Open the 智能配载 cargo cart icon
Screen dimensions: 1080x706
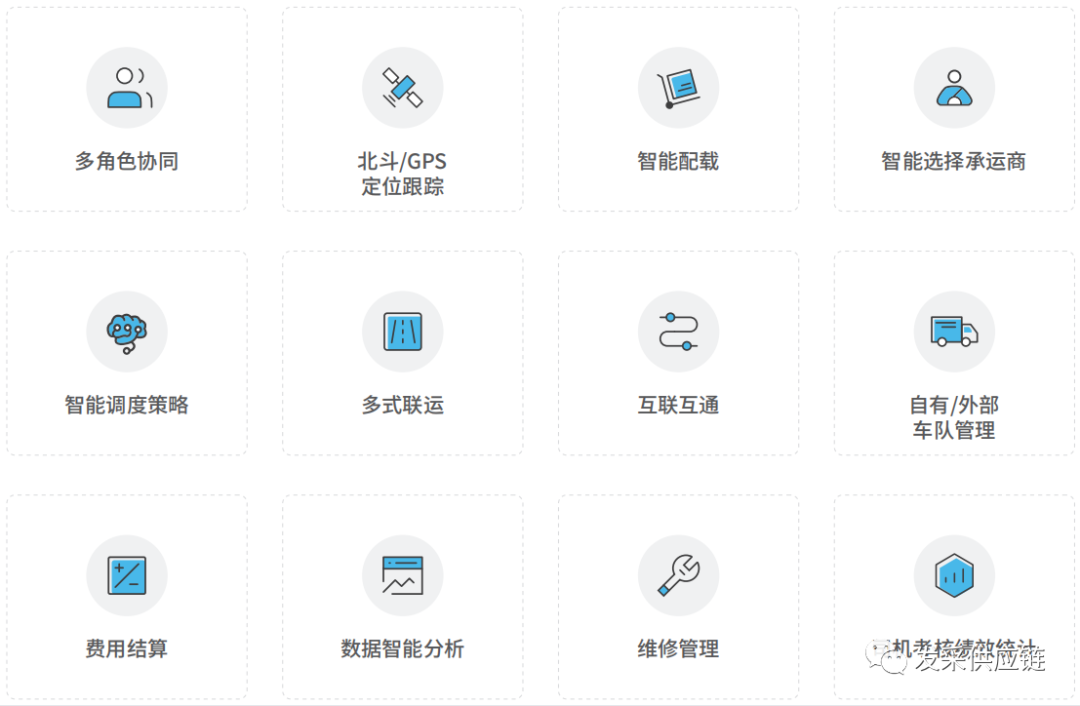(678, 88)
